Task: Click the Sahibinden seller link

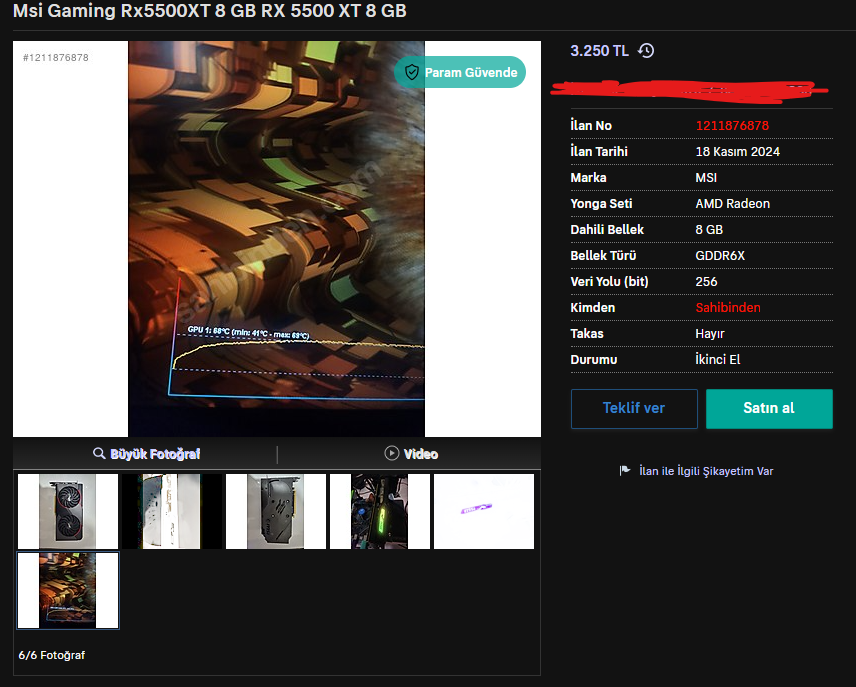Action: [x=728, y=307]
